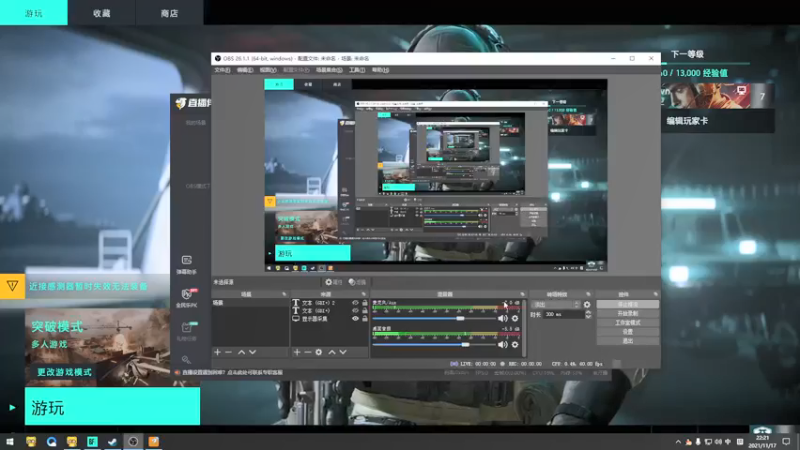Move scene up with the Scenes panel up arrow
This screenshot has width=800, height=450.
coord(241,352)
